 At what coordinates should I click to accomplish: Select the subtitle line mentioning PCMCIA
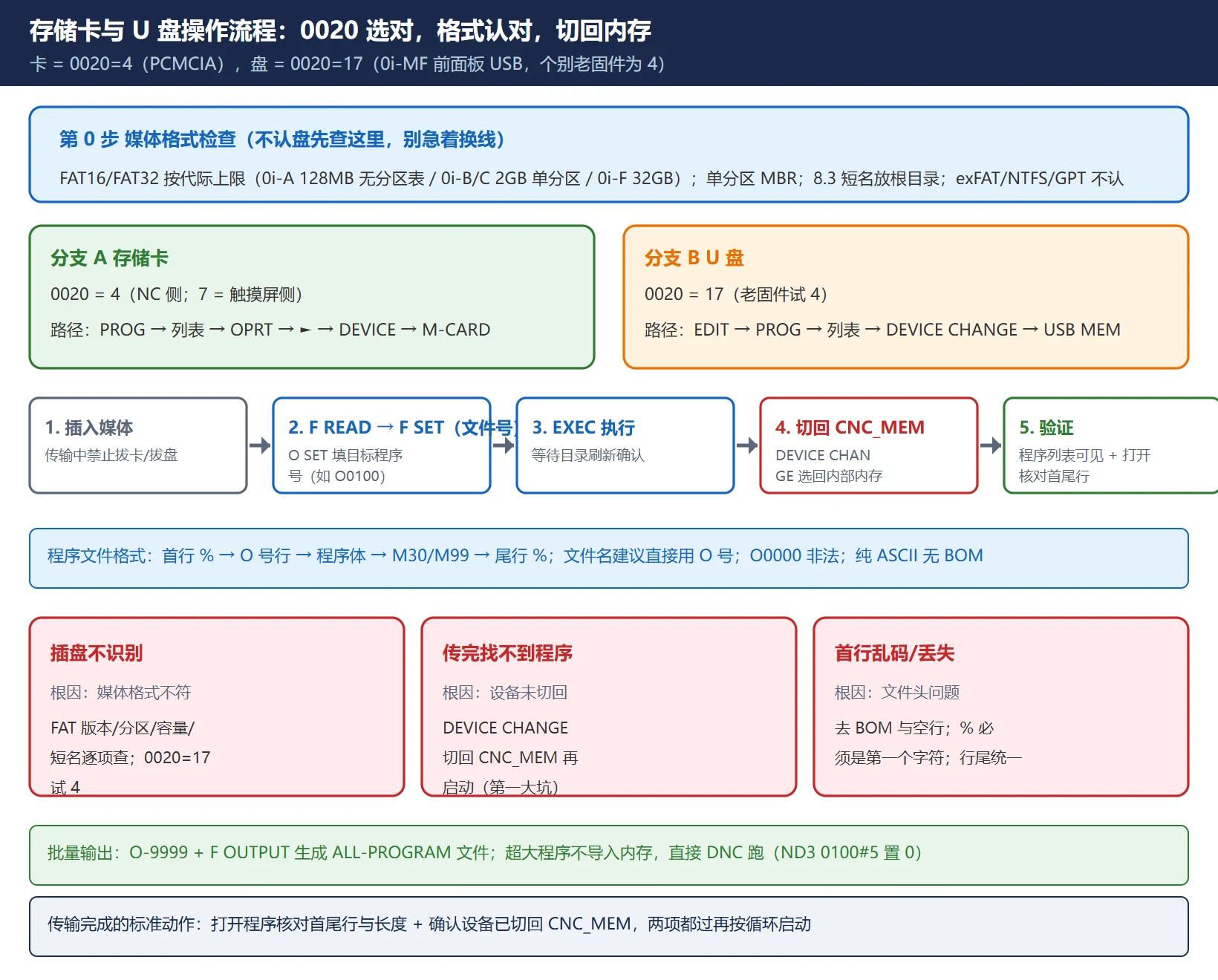[347, 64]
